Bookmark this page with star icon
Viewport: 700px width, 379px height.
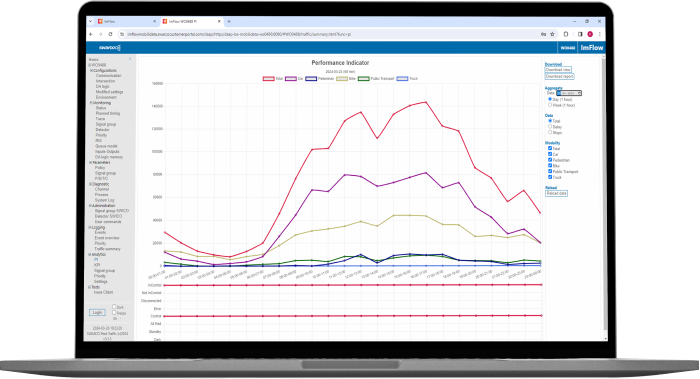point(552,34)
